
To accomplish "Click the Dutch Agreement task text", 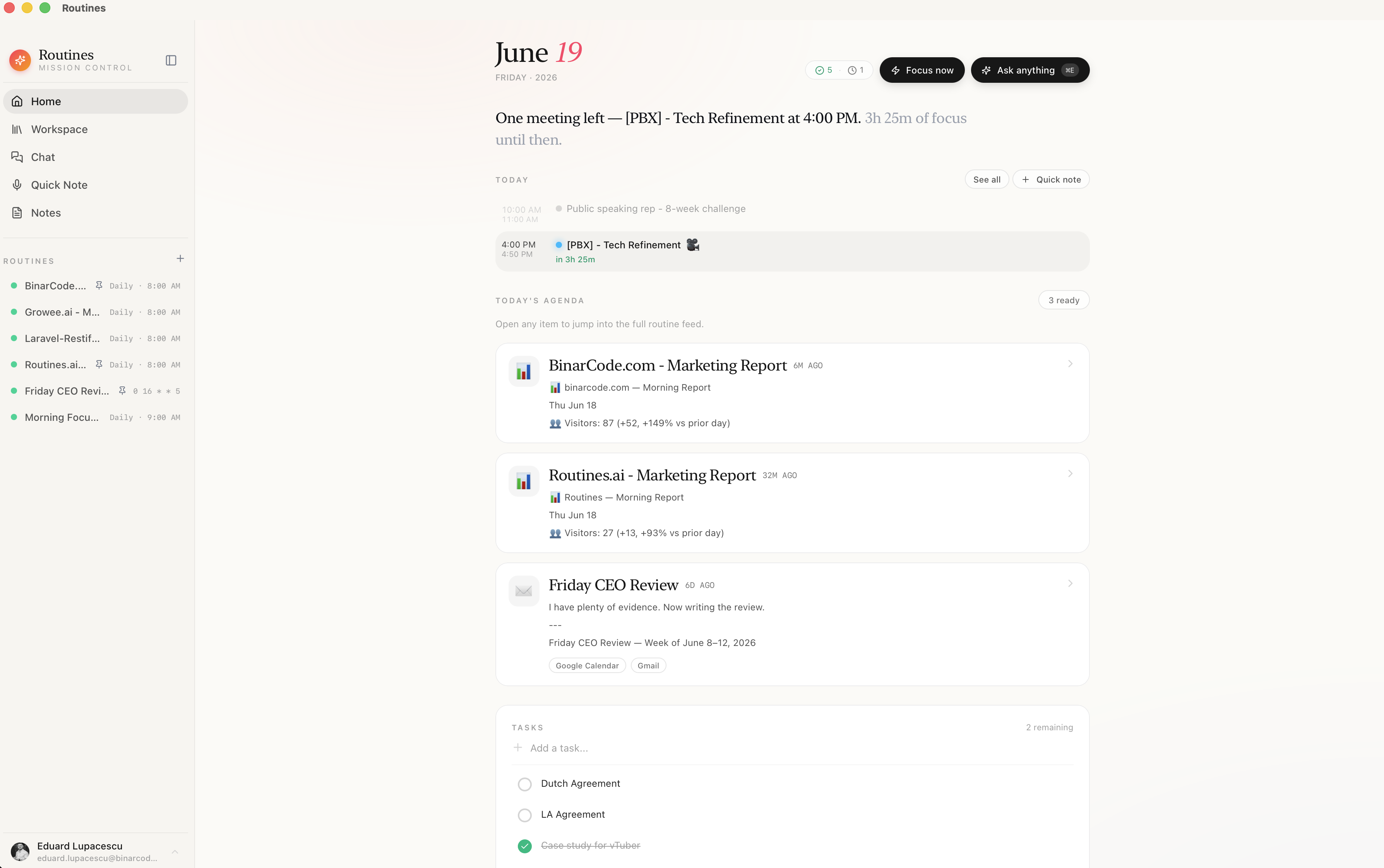I will click(x=580, y=784).
